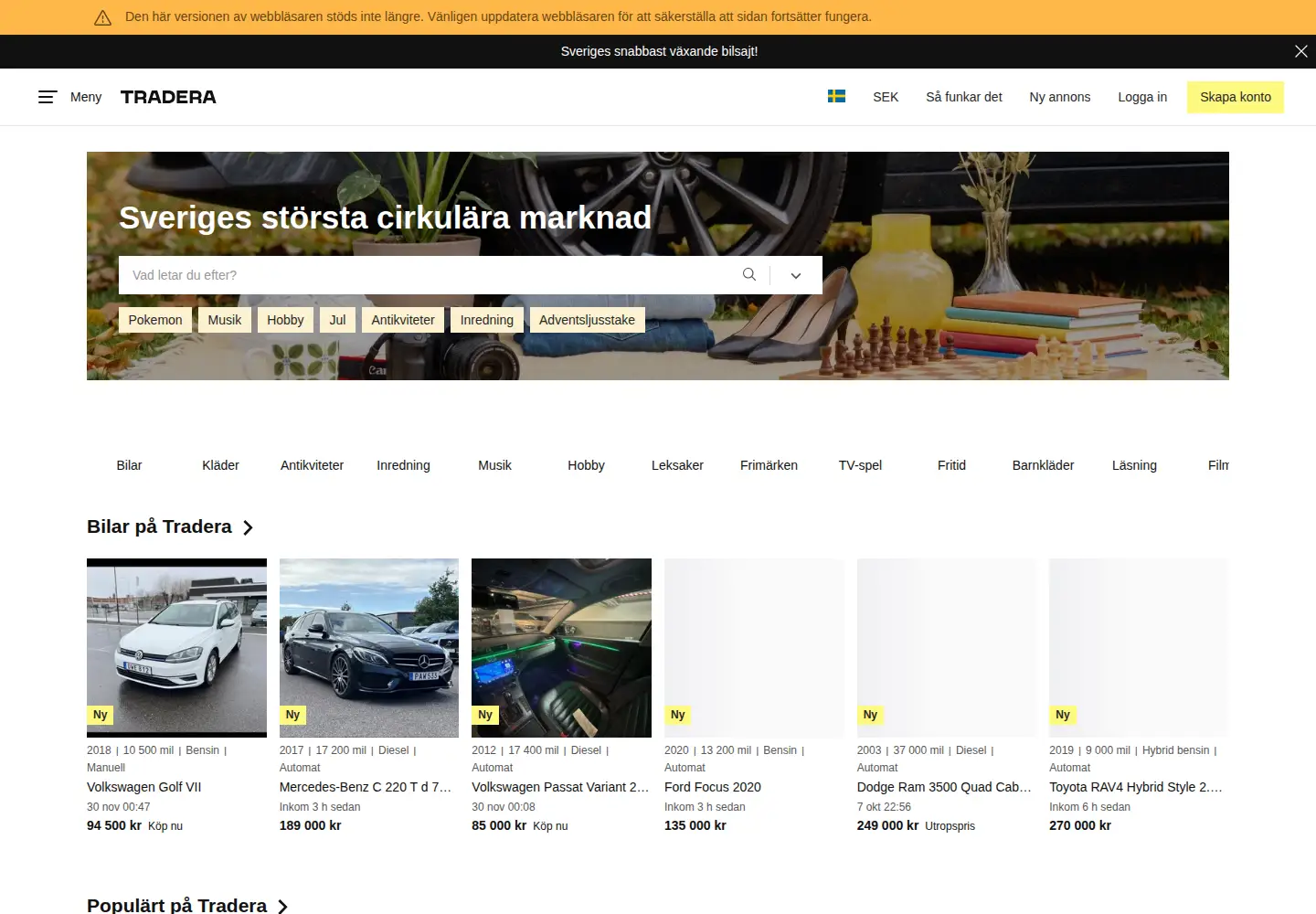Expand the search category dropdown chevron
Screen dimensions: 1316x914
tap(796, 275)
